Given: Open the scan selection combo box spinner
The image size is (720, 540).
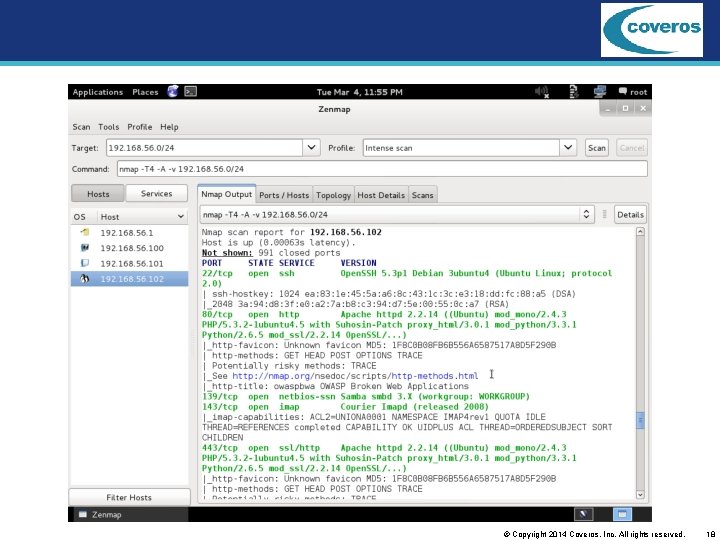Looking at the screenshot, I should click(586, 214).
